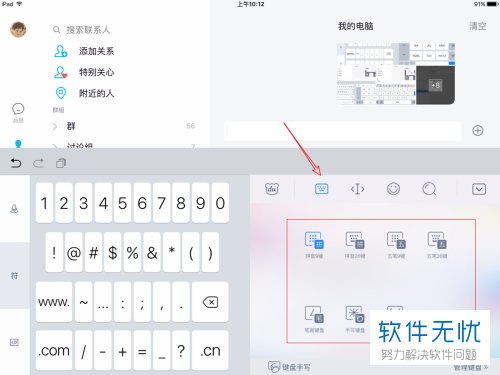Tap the undo arrow icon
The image size is (500, 375).
point(16,163)
